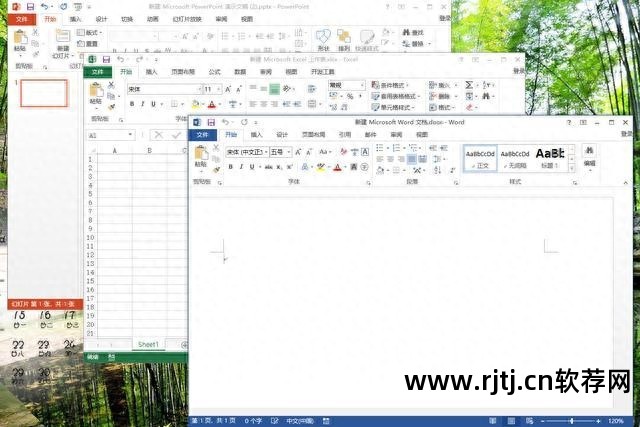Switch to print layout view in Word status bar
Viewport: 640px width, 427px height.
[x=511, y=421]
